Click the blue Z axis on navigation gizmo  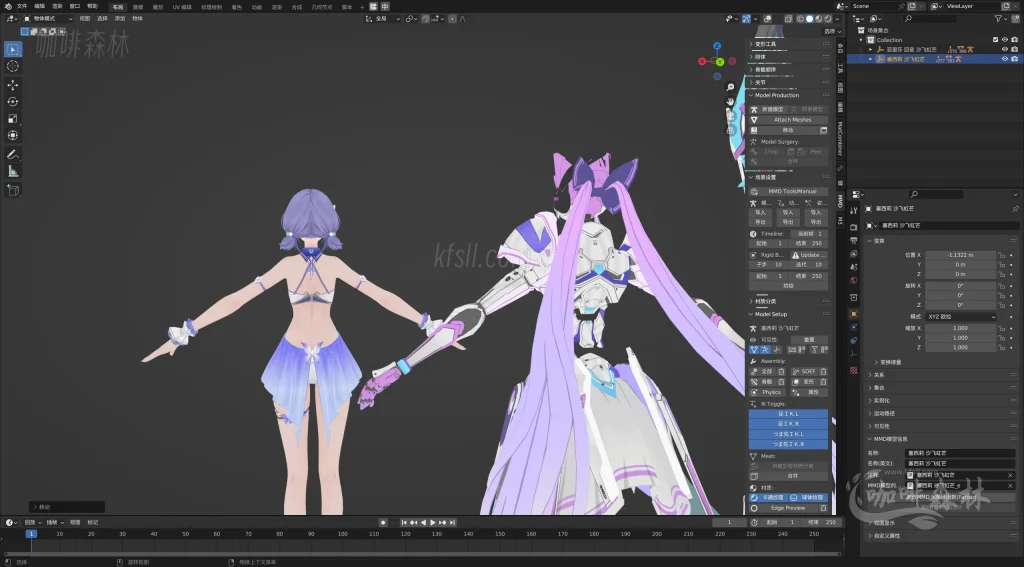coord(717,46)
